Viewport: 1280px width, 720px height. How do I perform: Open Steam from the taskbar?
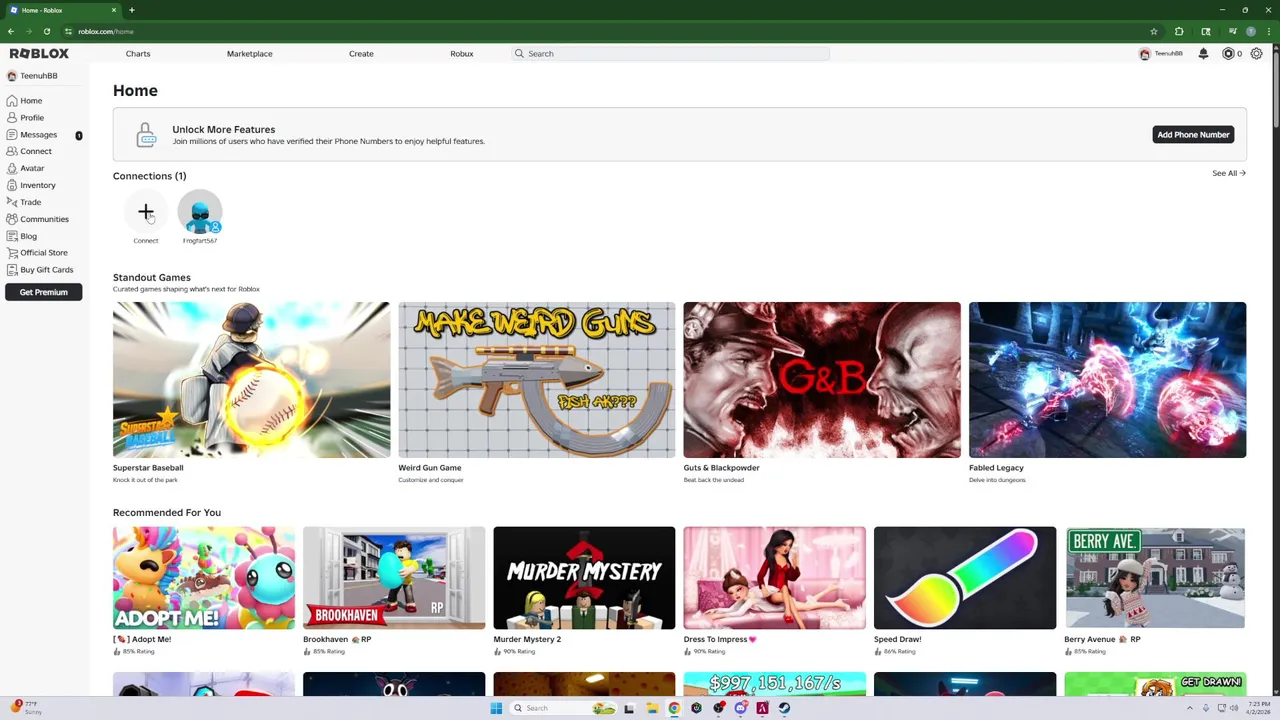(784, 708)
